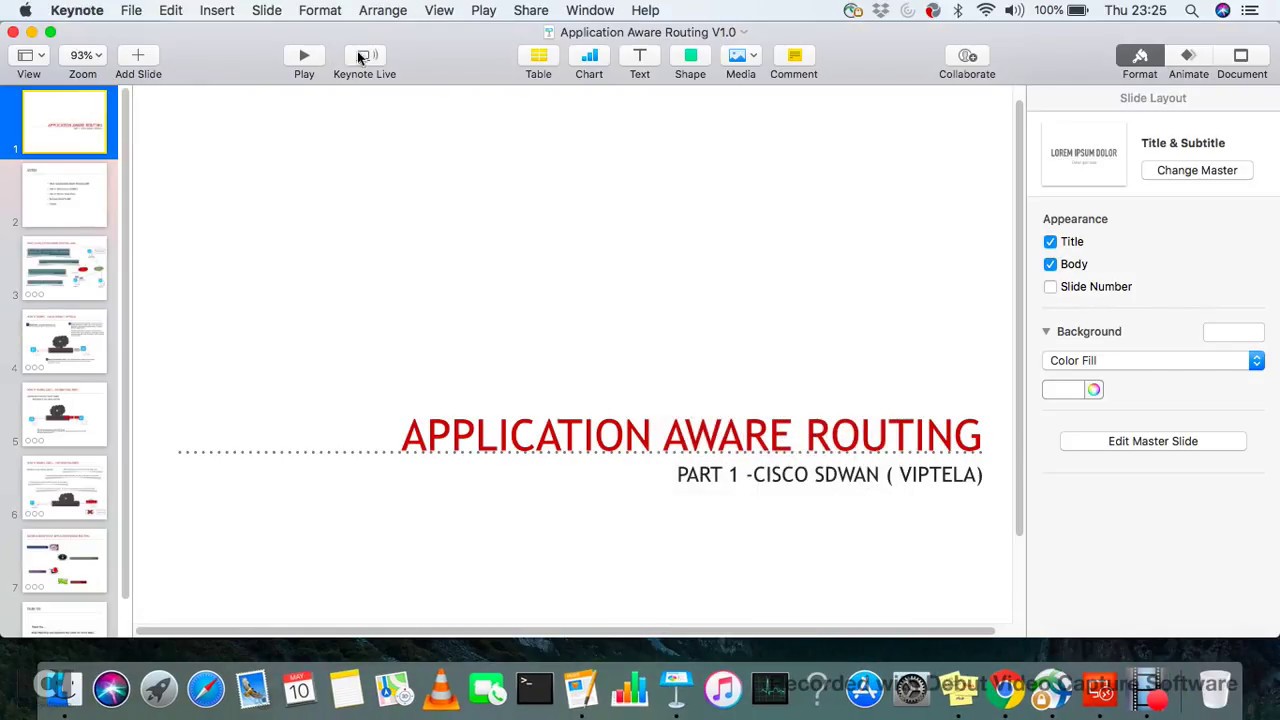The image size is (1280, 720).
Task: Click the Bluetooth menu bar icon
Action: pyautogui.click(x=958, y=10)
